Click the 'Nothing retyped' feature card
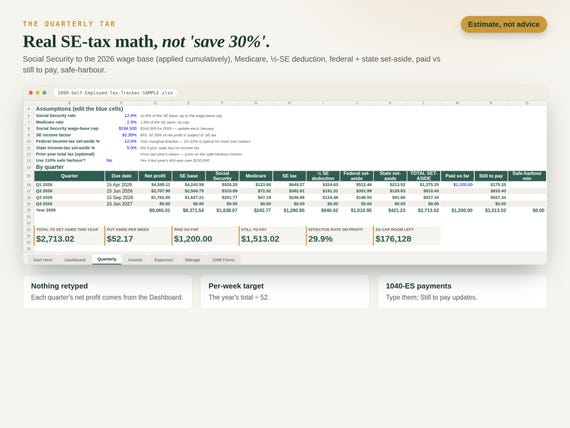Viewport: 570px width, 428px height. tap(108, 292)
